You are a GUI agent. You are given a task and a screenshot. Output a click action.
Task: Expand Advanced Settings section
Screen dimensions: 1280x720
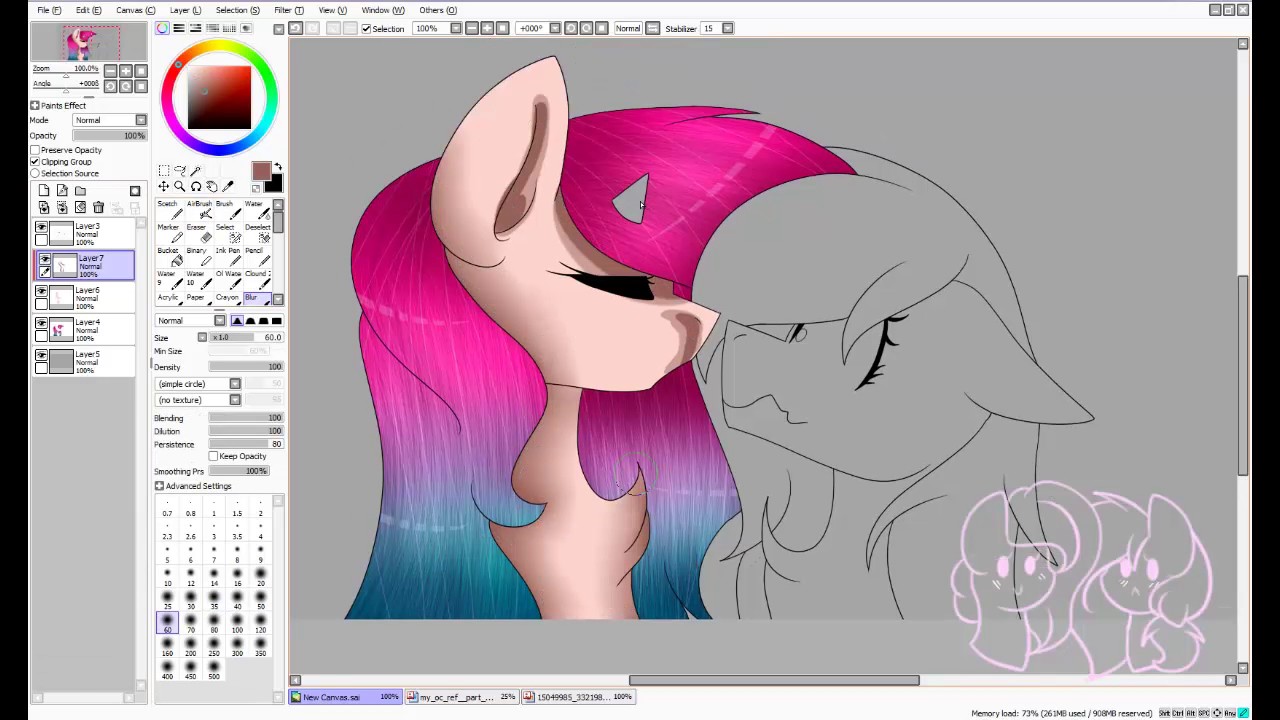159,486
